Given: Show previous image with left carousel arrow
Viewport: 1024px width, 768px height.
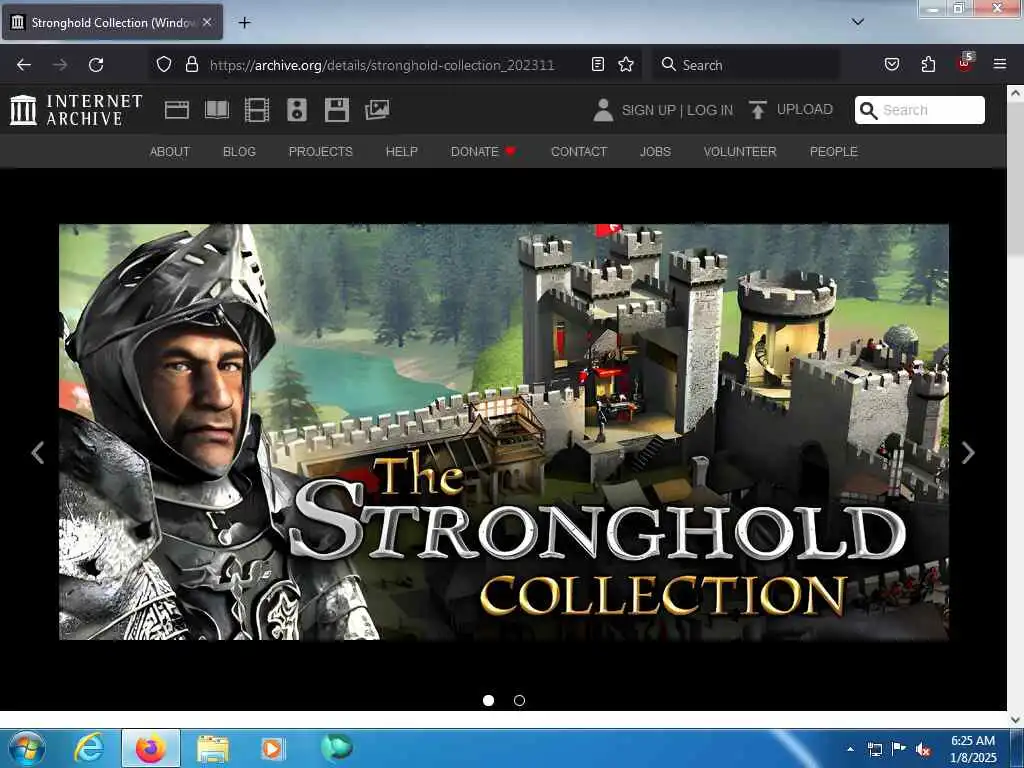Looking at the screenshot, I should tap(38, 453).
